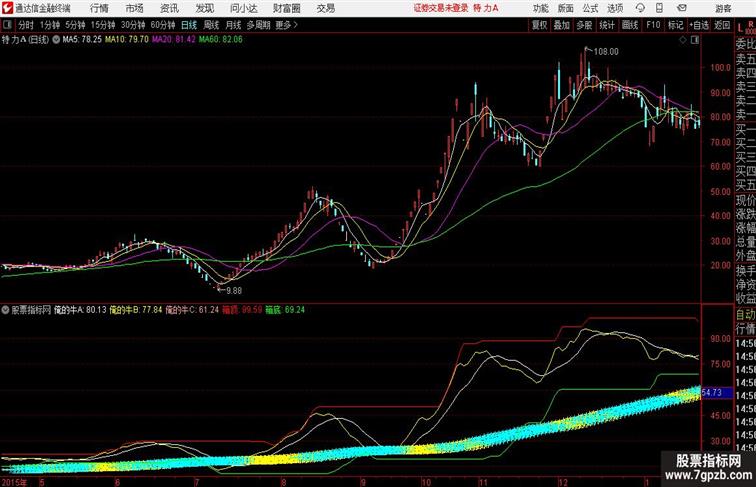
Task: Switch to the 分时 period tab
Action: click(26, 25)
